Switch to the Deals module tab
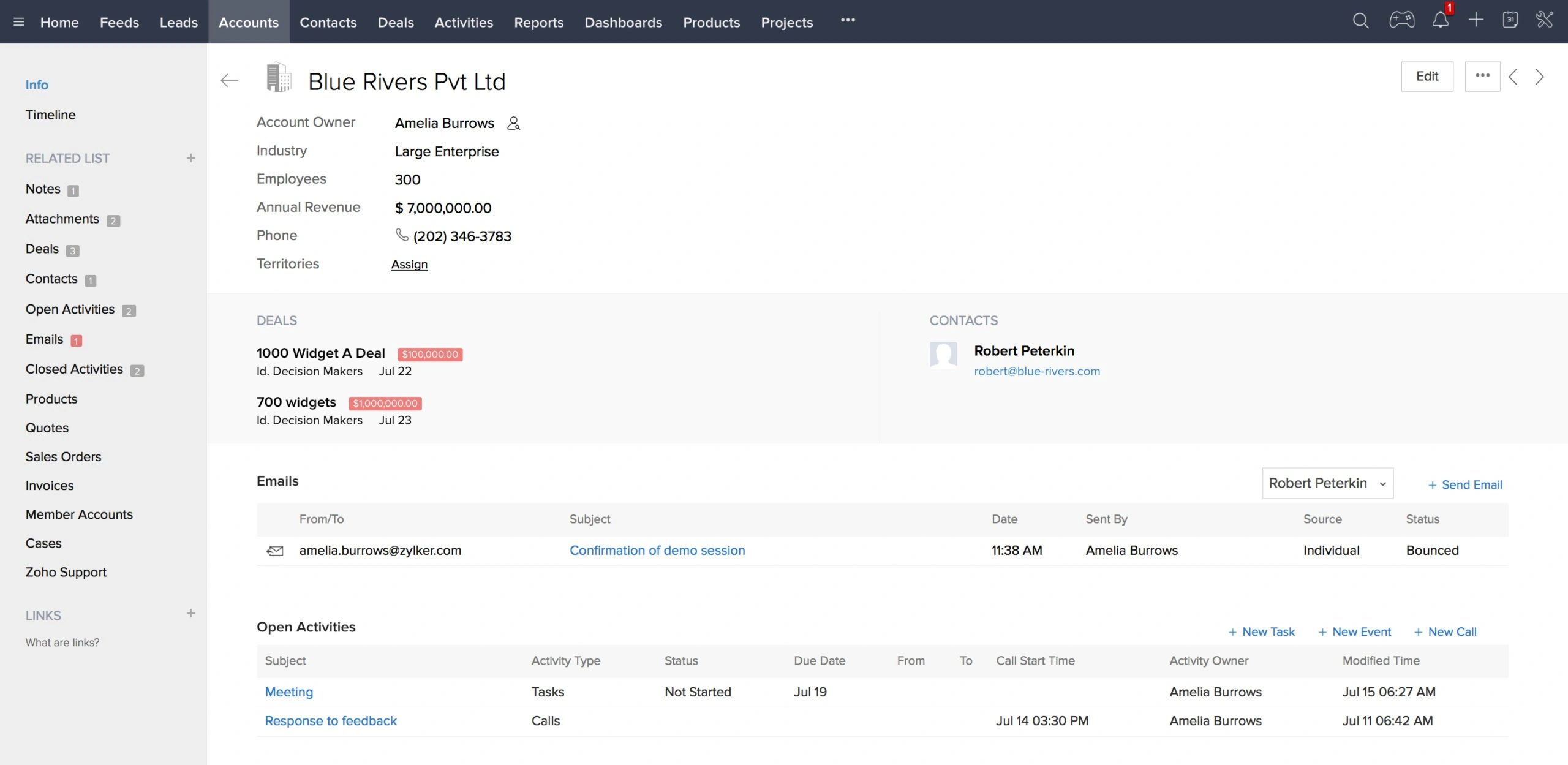This screenshot has width=1568, height=765. (x=396, y=22)
